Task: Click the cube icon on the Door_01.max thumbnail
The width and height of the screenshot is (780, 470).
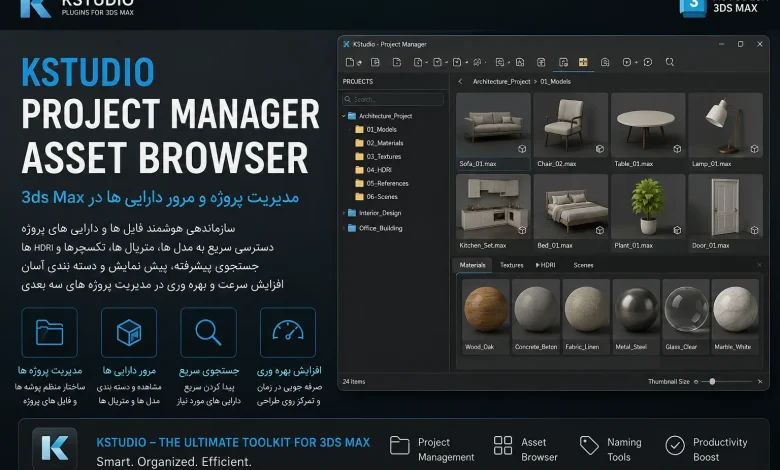Action: pos(755,230)
